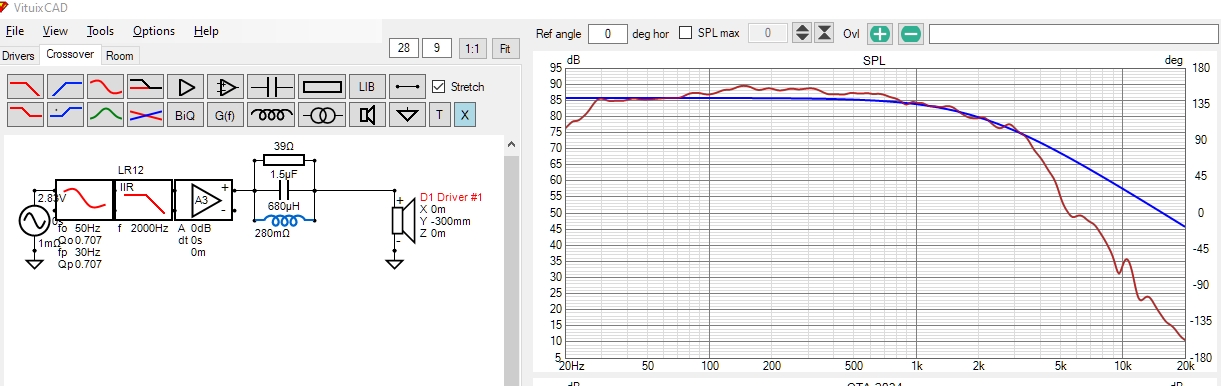The height and width of the screenshot is (386, 1221).
Task: Click the D1 Driver #1 label
Action: click(x=452, y=196)
